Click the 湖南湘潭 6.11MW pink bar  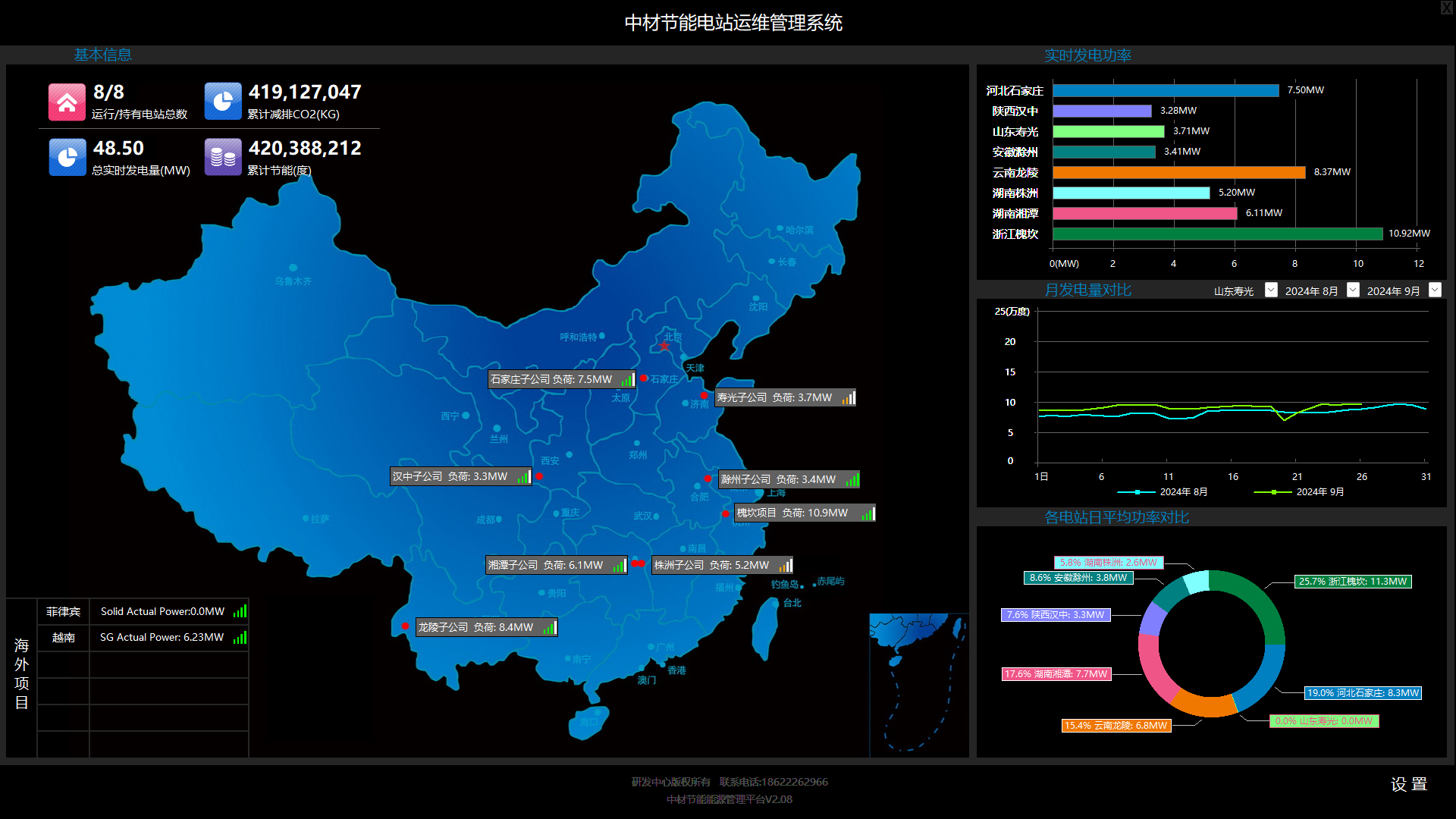(1145, 213)
